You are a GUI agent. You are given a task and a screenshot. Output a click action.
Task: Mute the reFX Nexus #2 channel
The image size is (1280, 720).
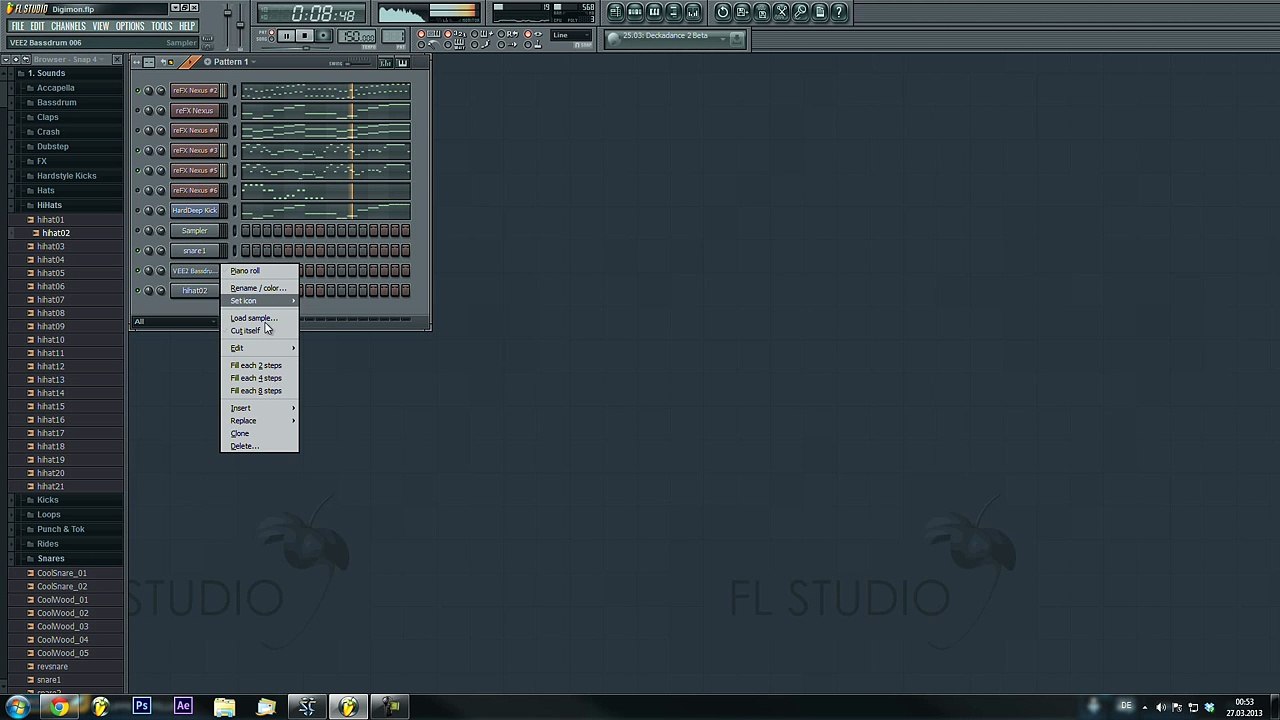[138, 91]
